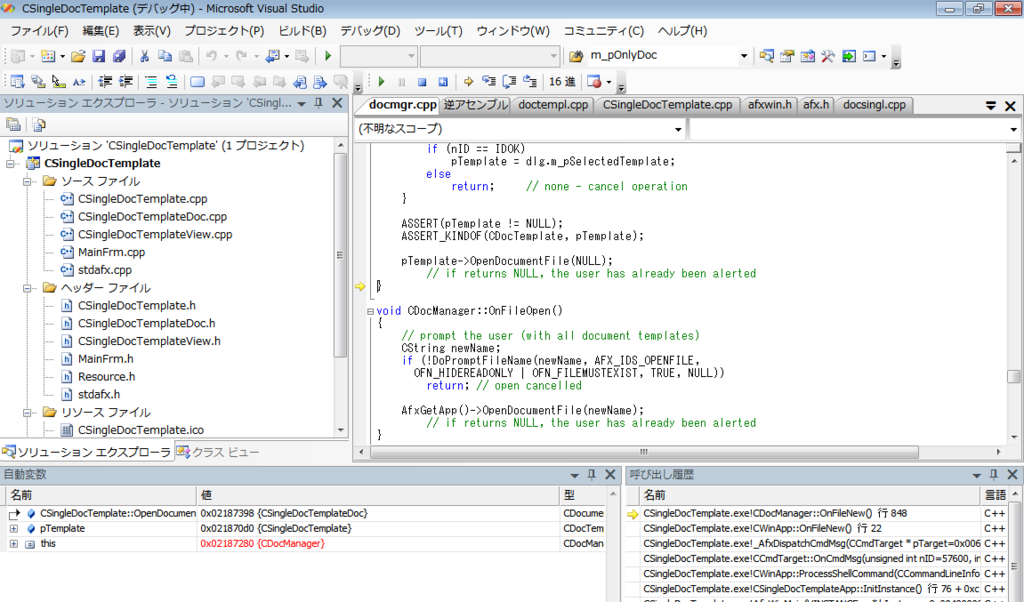Screen dimensions: 1024x602
Task: Switch to the doctempl.cpp tab
Action: click(x=553, y=104)
